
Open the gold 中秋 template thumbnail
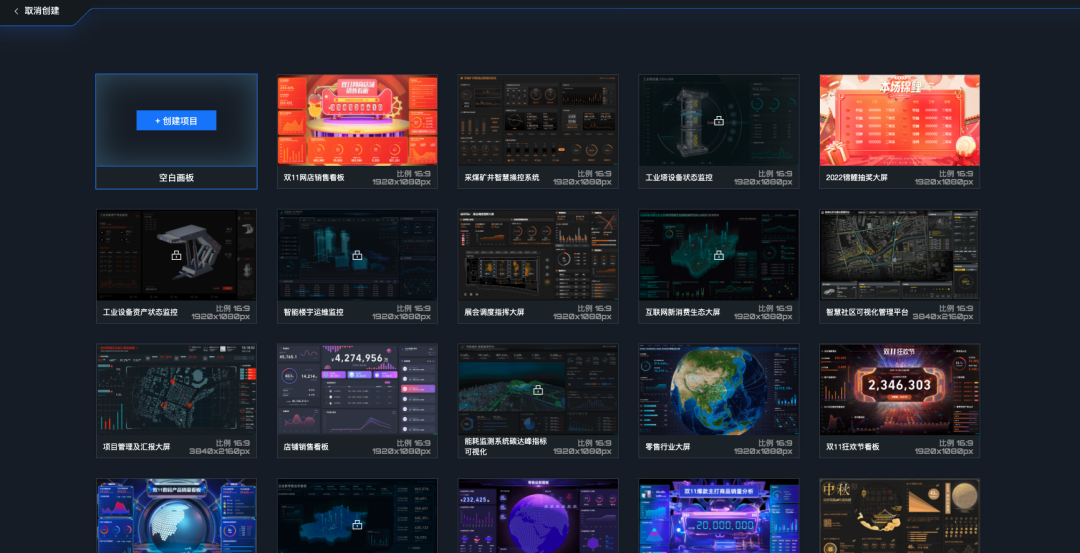[x=900, y=516]
